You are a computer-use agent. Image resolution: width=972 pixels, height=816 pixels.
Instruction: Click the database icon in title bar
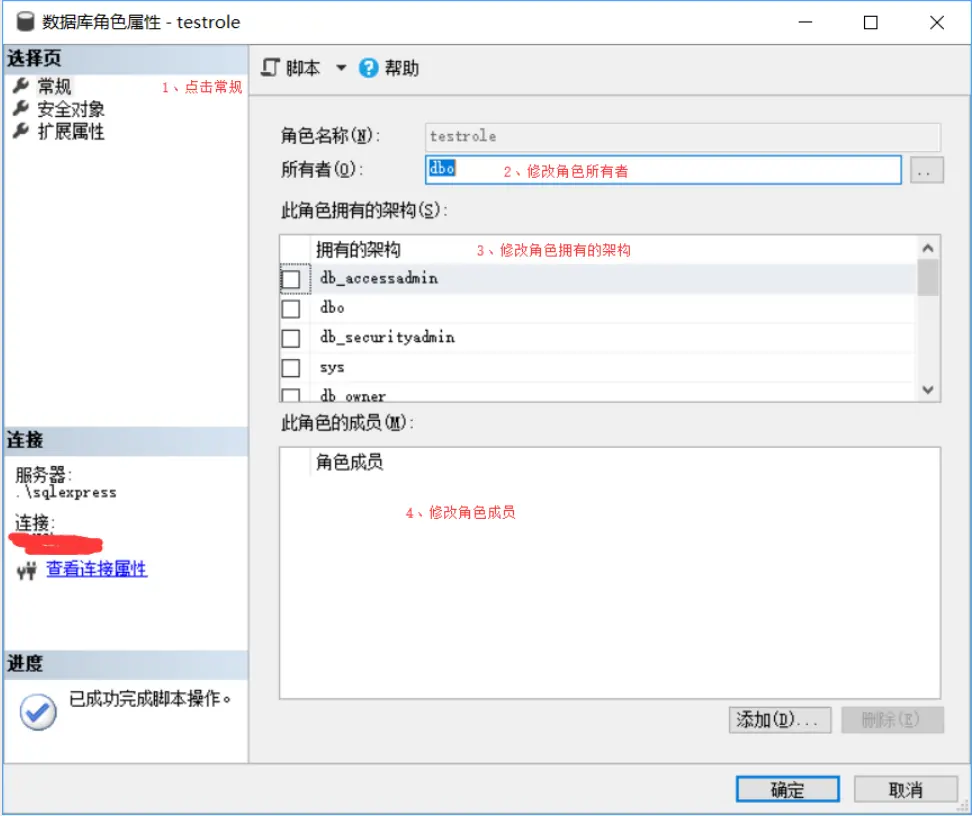click(x=25, y=22)
